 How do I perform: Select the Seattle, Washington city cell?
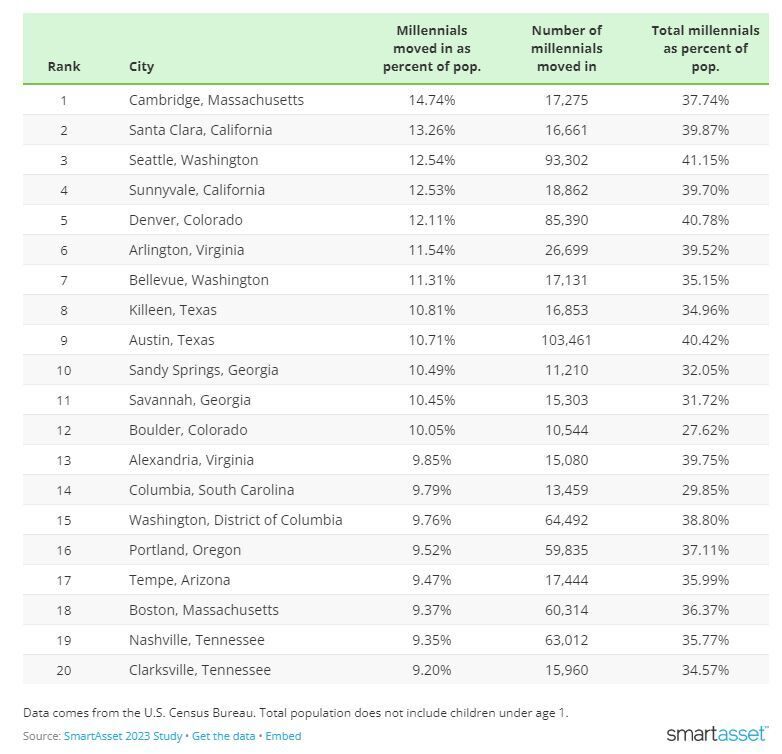coord(193,160)
